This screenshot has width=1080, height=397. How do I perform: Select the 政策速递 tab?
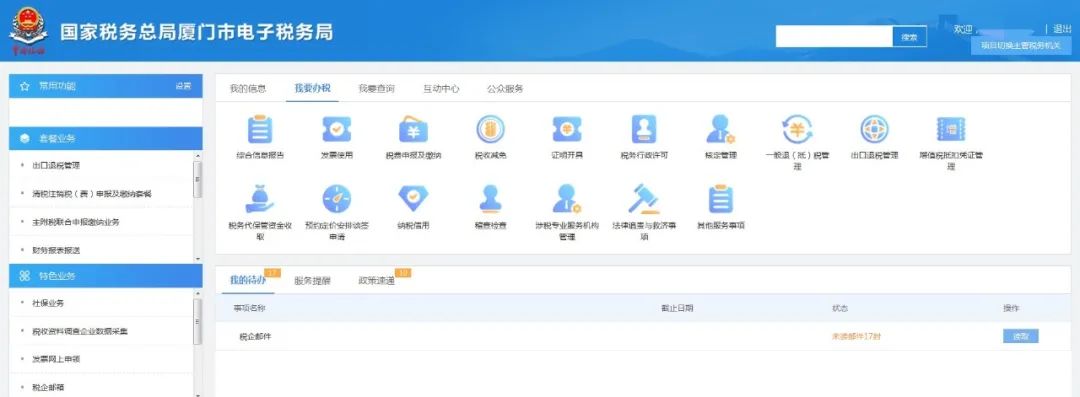(x=377, y=281)
